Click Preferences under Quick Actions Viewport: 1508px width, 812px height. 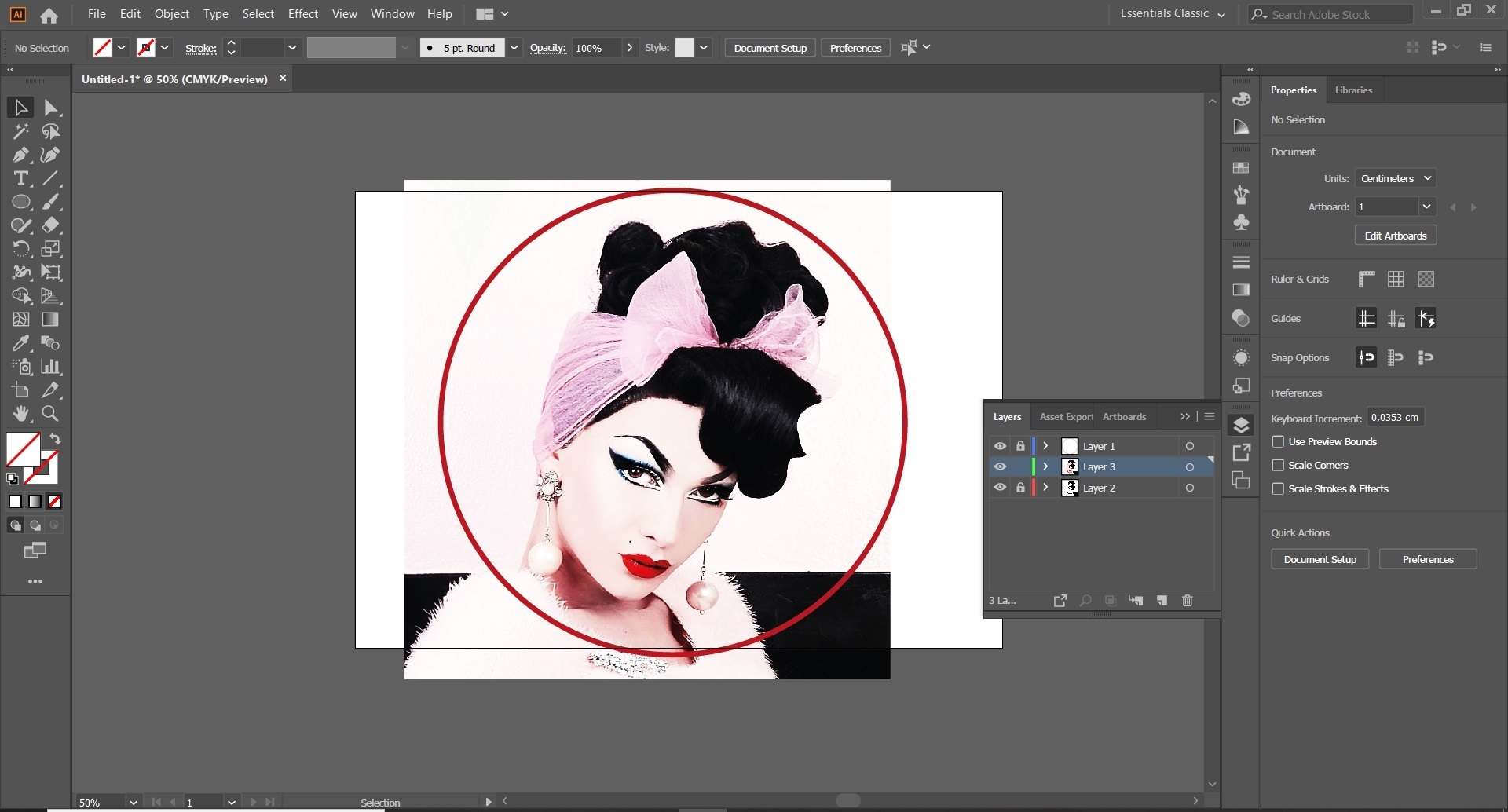(1428, 559)
